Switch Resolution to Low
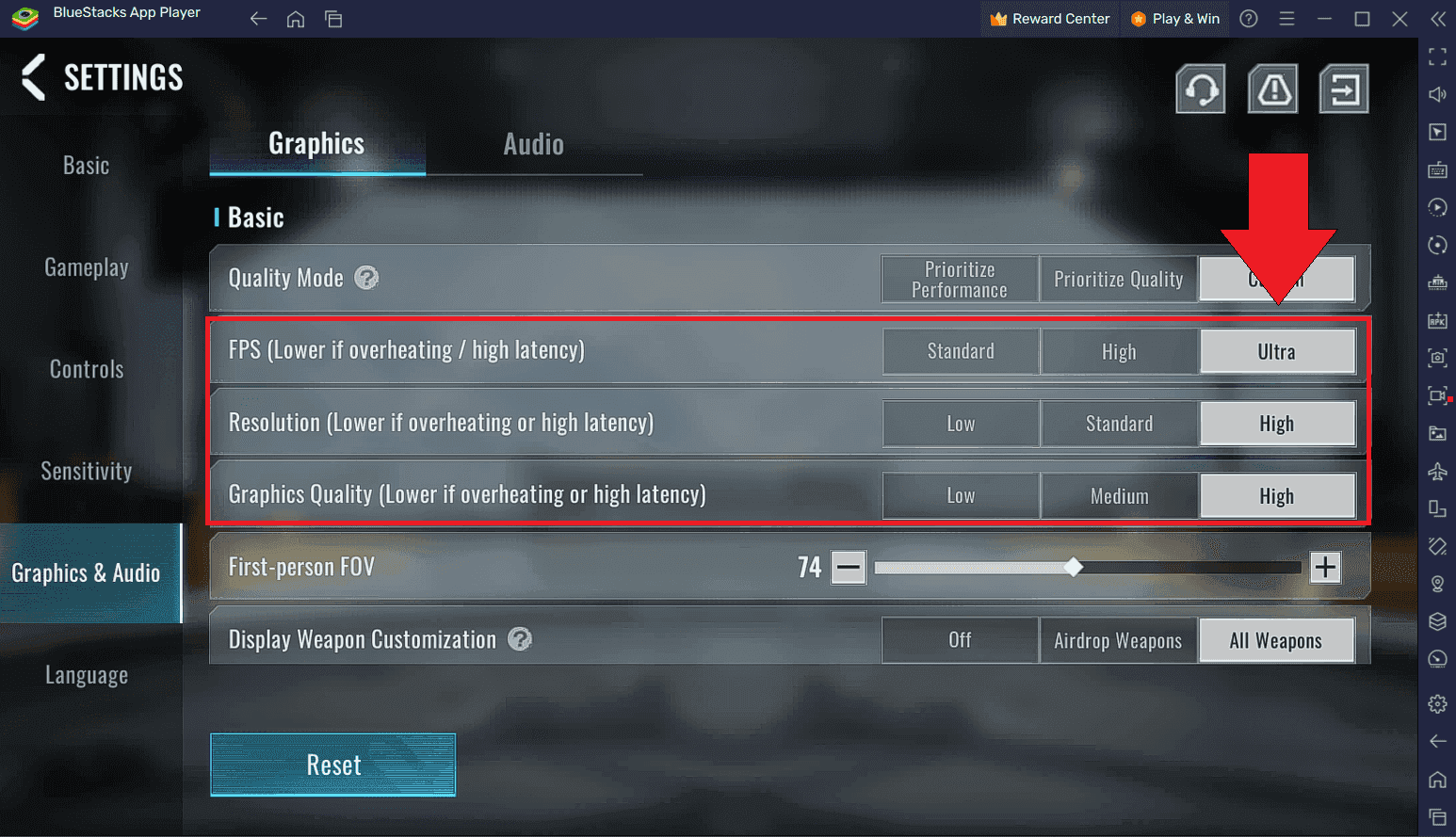1456x837 pixels. [960, 424]
